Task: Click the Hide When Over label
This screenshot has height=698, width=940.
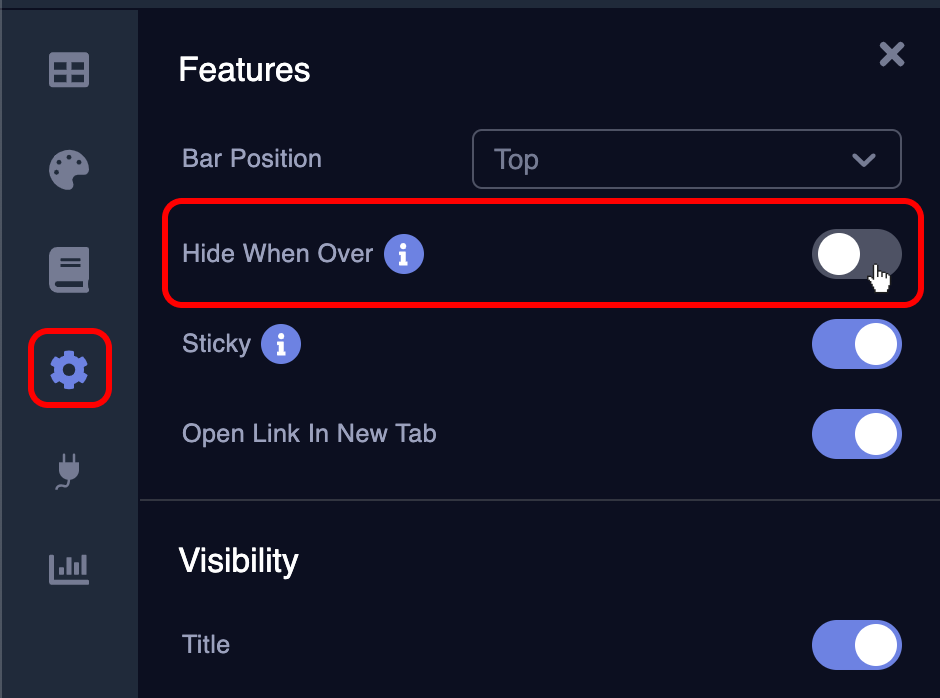Action: [277, 254]
